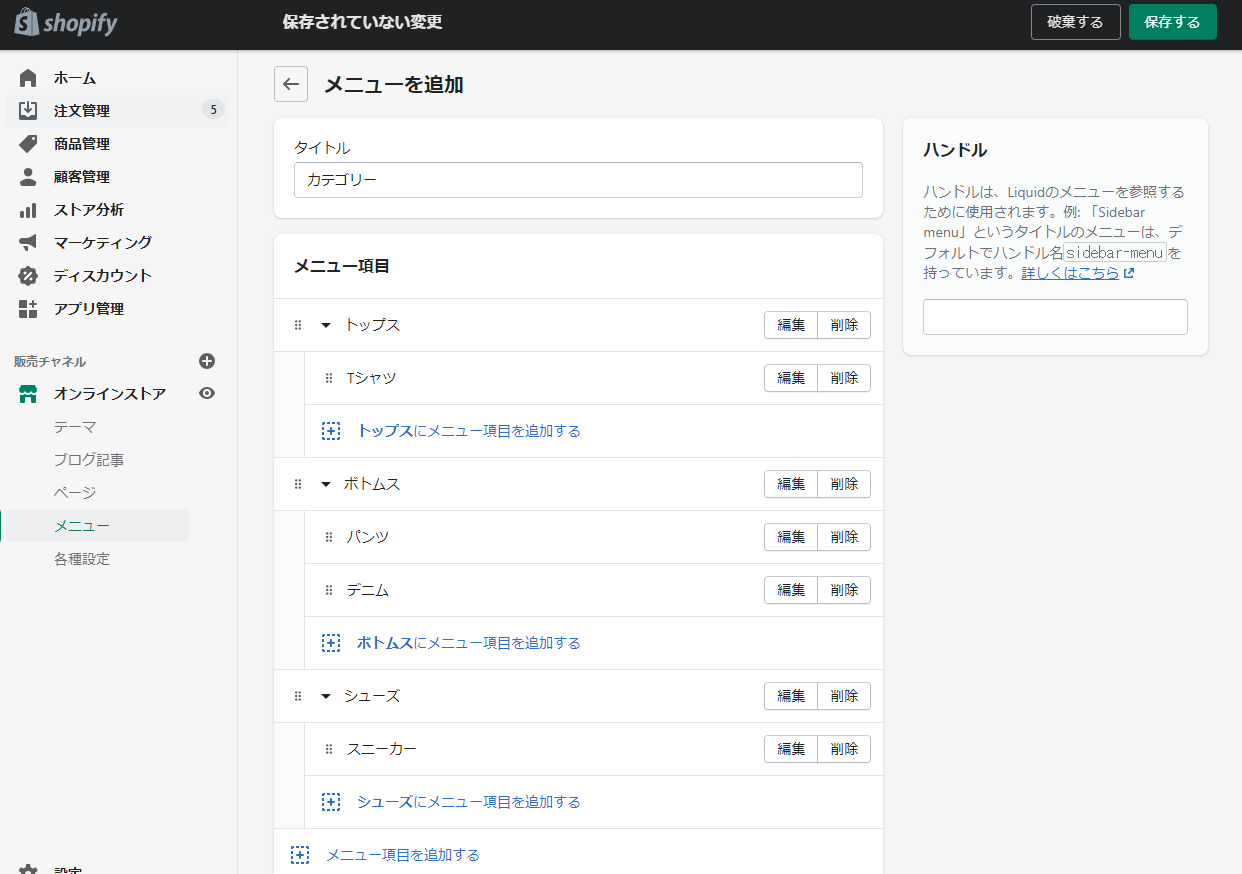Click the Shopify logo
Screen dimensions: 1242x874
click(x=65, y=22)
